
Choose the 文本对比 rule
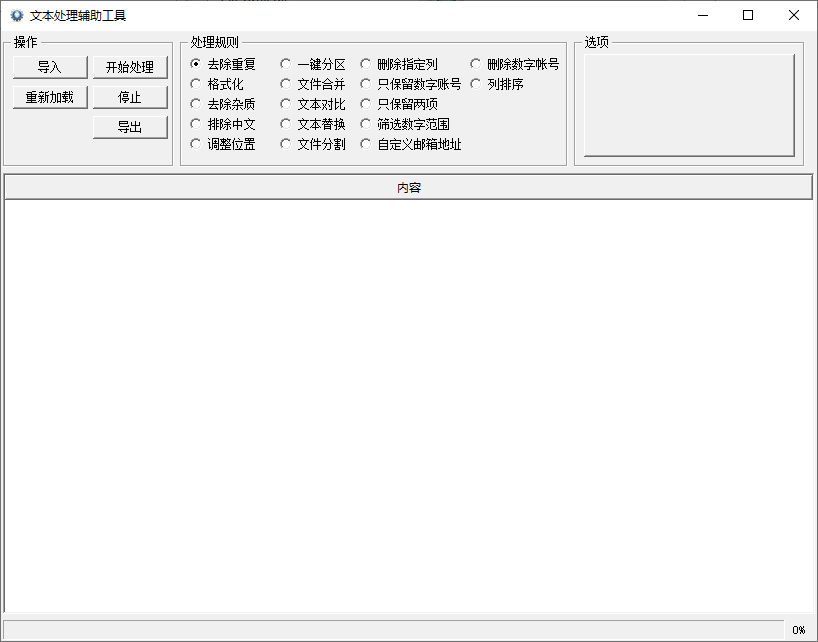[x=313, y=104]
